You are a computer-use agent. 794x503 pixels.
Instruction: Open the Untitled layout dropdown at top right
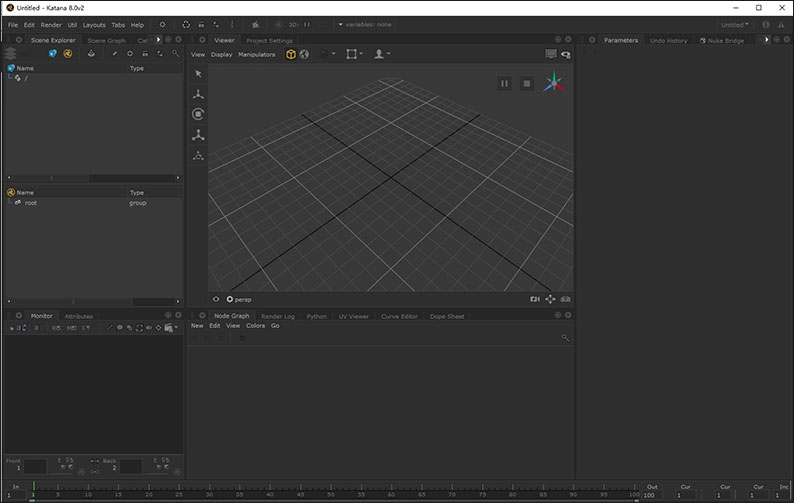tap(735, 25)
